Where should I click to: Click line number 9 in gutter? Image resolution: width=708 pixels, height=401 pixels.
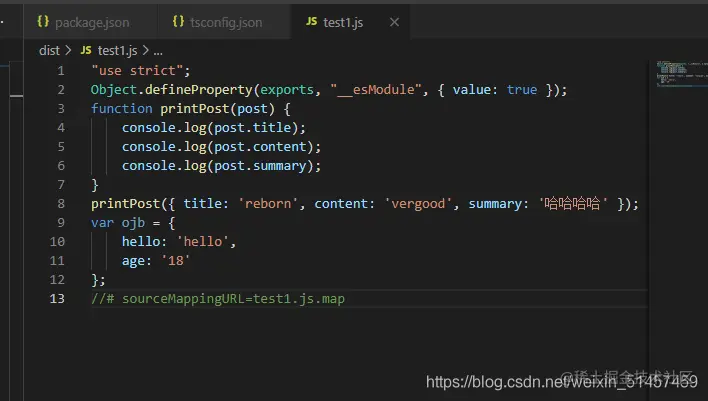[61, 223]
